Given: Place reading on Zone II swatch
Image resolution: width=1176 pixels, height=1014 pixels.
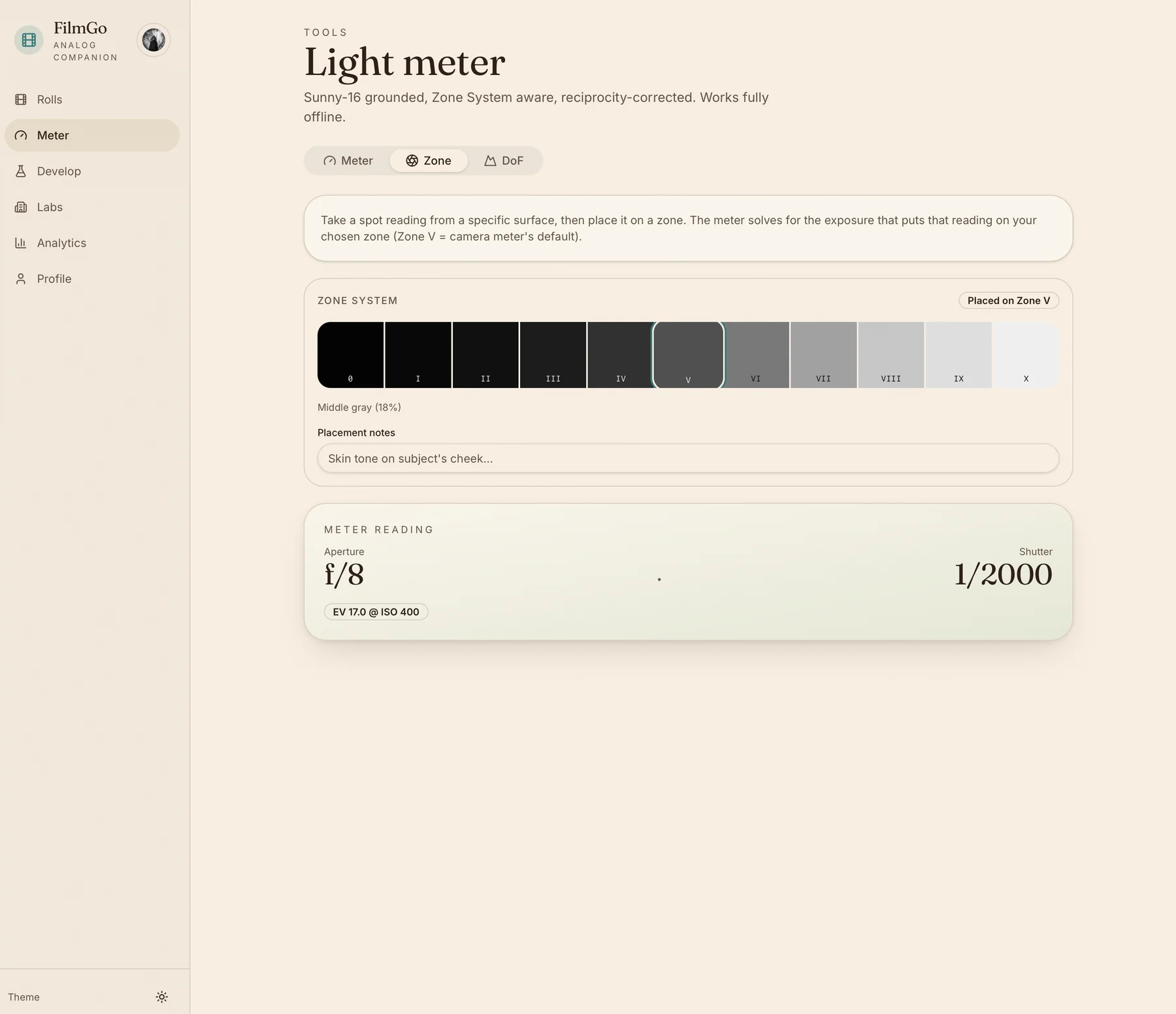Looking at the screenshot, I should (485, 355).
